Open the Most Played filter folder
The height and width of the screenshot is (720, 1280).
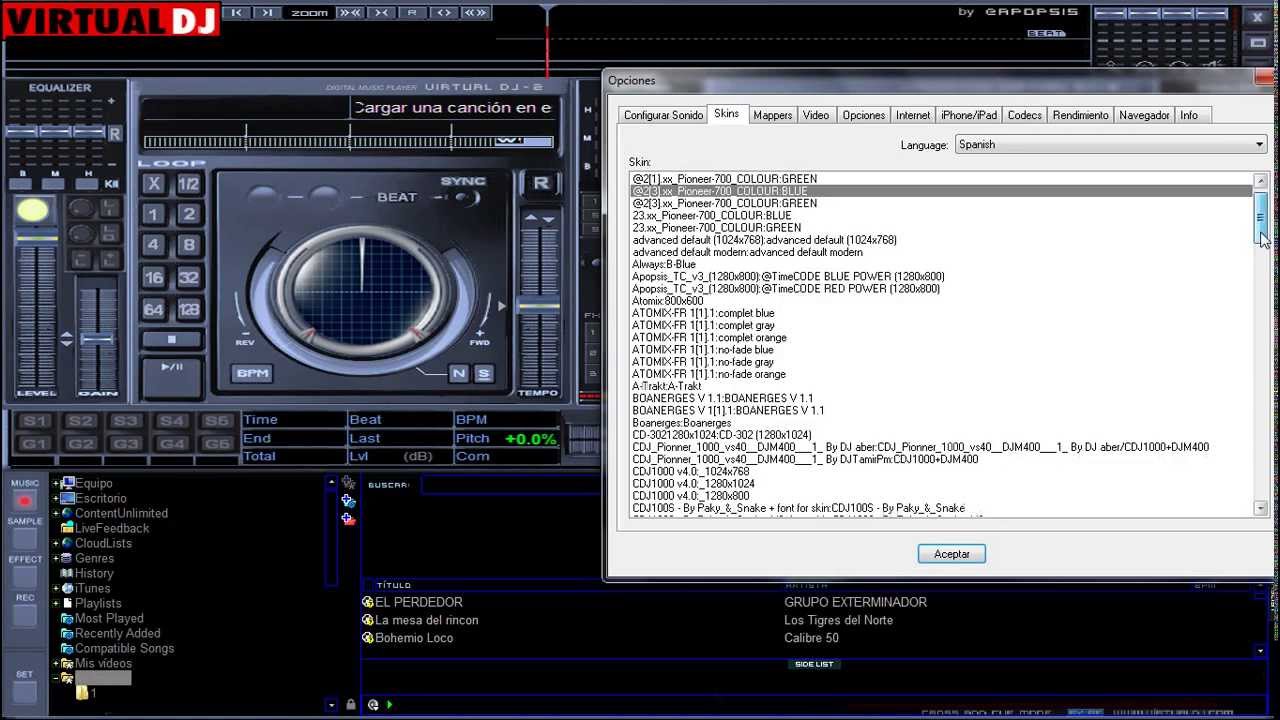109,618
